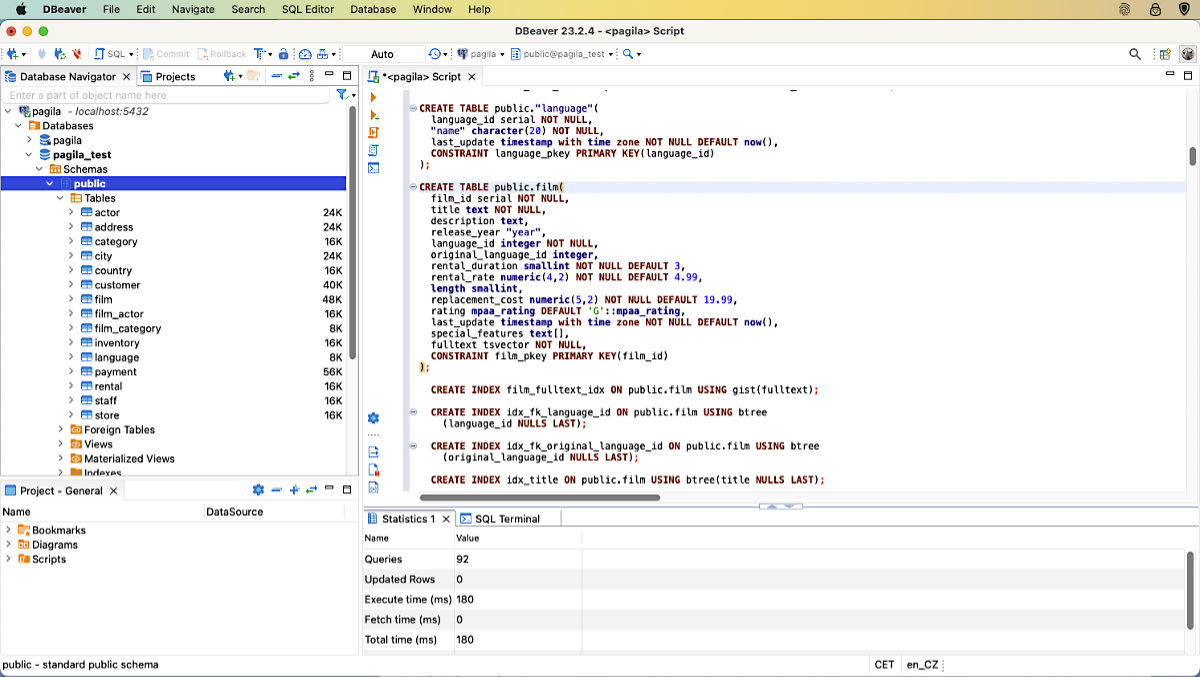The height and width of the screenshot is (677, 1200).
Task: Click the DBeaver perspective icon at top right
Action: (x=1187, y=54)
